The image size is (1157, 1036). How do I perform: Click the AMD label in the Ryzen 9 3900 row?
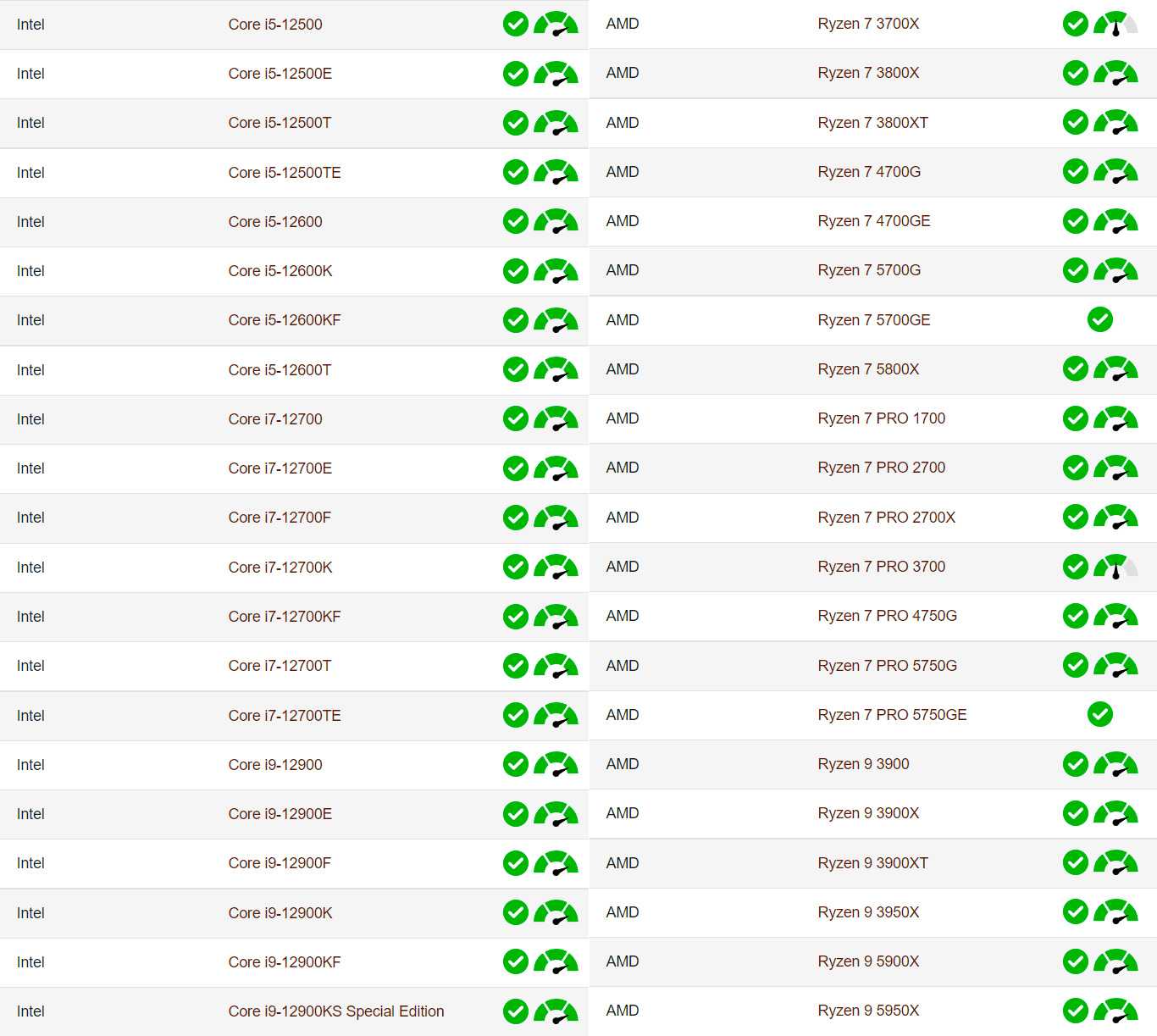(623, 764)
